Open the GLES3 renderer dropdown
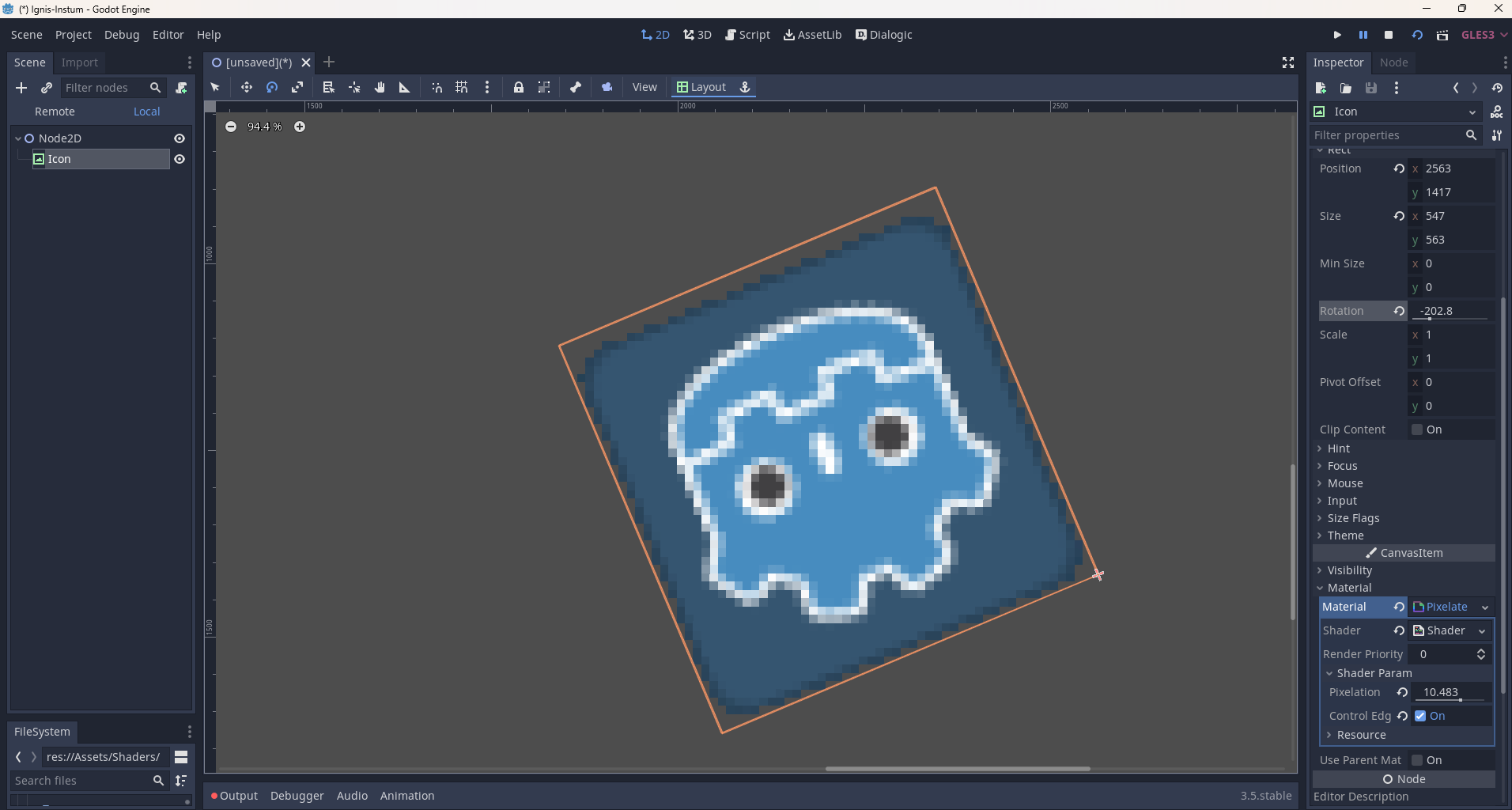 pyautogui.click(x=1484, y=35)
